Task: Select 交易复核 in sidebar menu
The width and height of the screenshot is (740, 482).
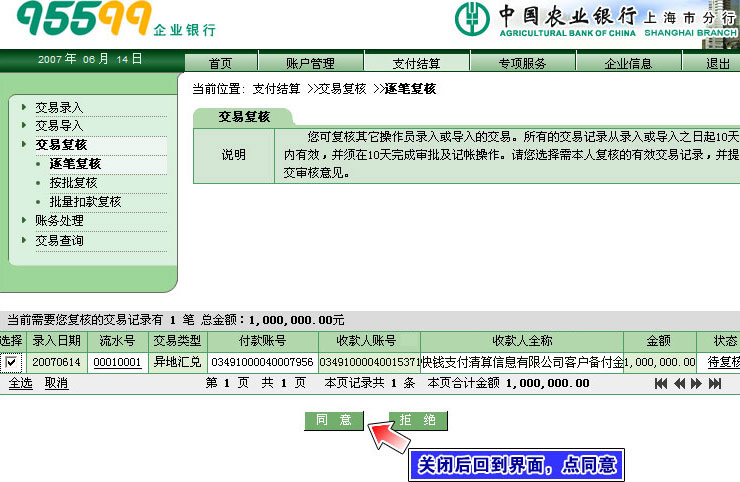Action: (61, 144)
